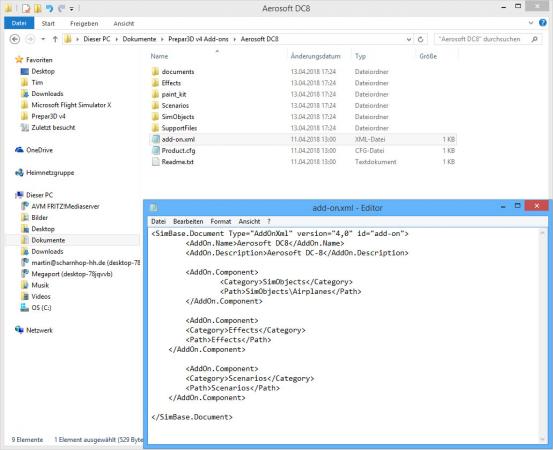553x450 pixels.
Task: Open the Explorer help question mark icon
Action: 543,23
